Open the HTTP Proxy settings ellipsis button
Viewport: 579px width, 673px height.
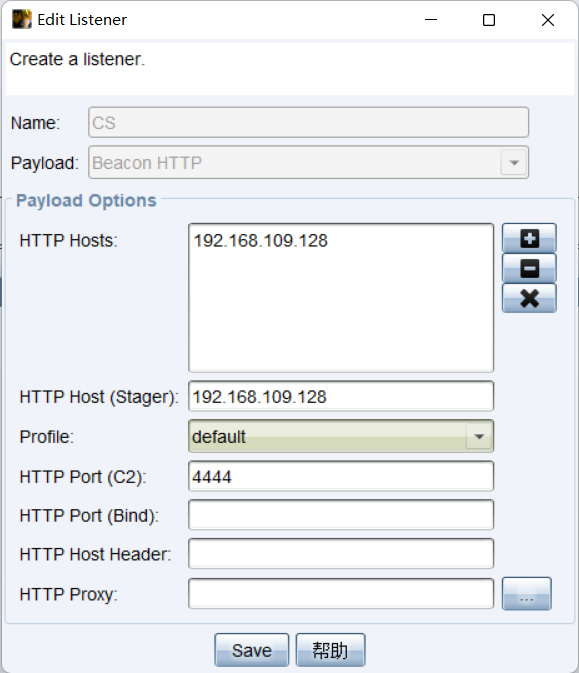click(x=527, y=594)
